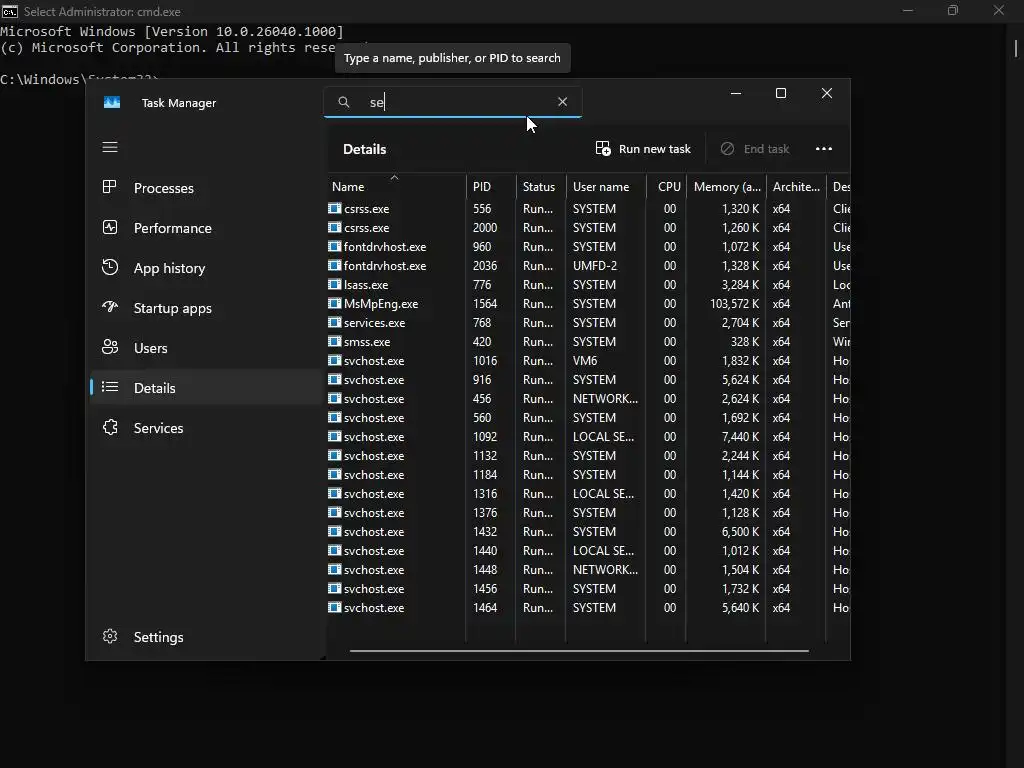Select svchost.exe with PID 916

click(x=588, y=379)
